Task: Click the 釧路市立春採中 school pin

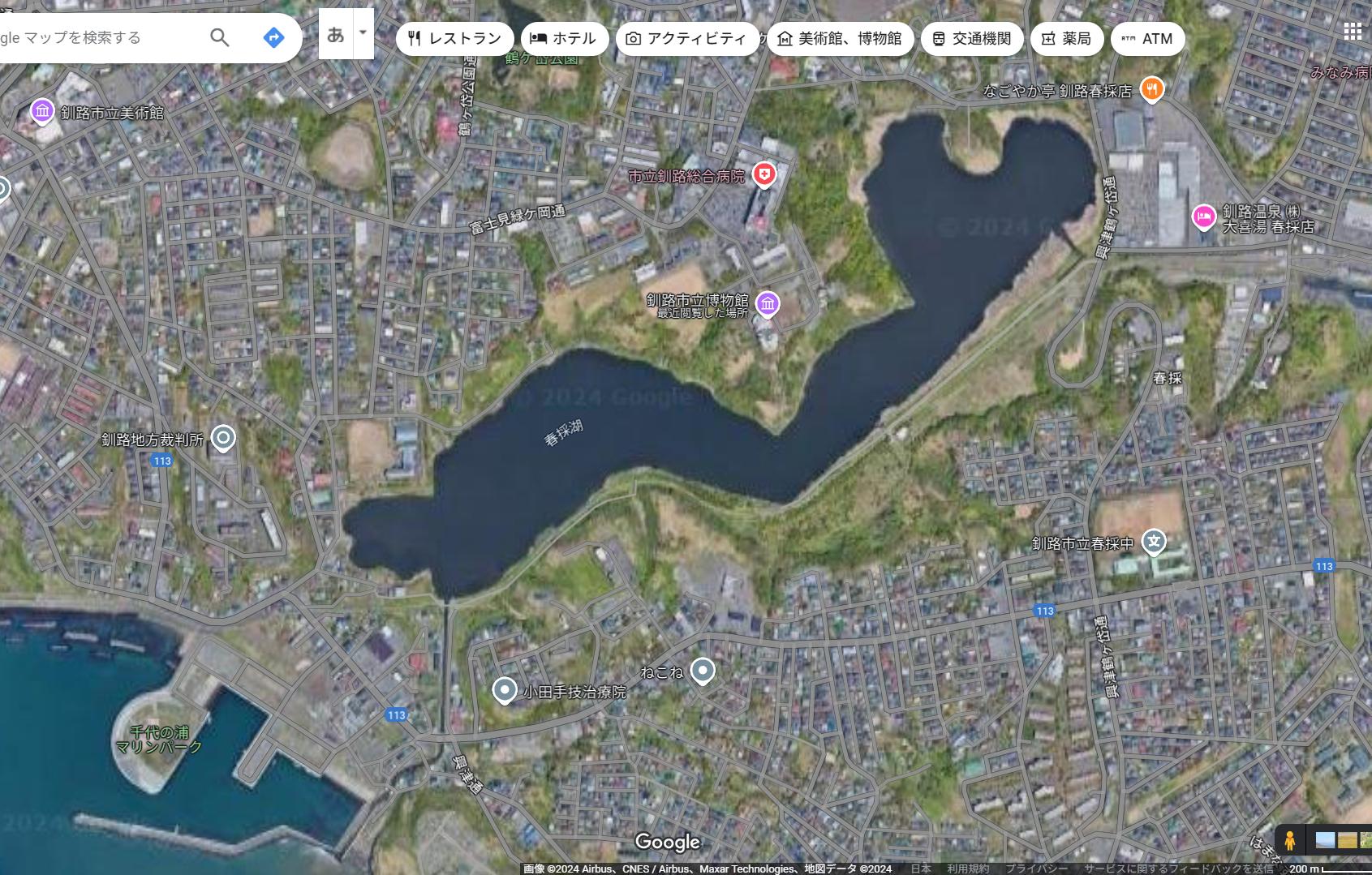Action: [1154, 542]
